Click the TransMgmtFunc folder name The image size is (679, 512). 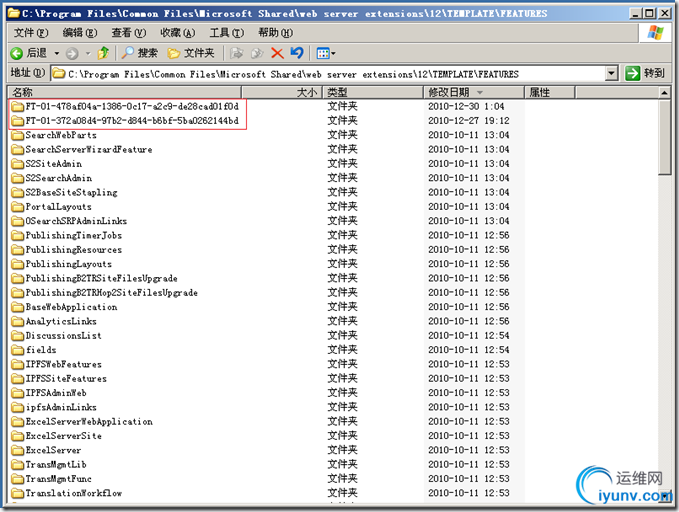pos(58,478)
